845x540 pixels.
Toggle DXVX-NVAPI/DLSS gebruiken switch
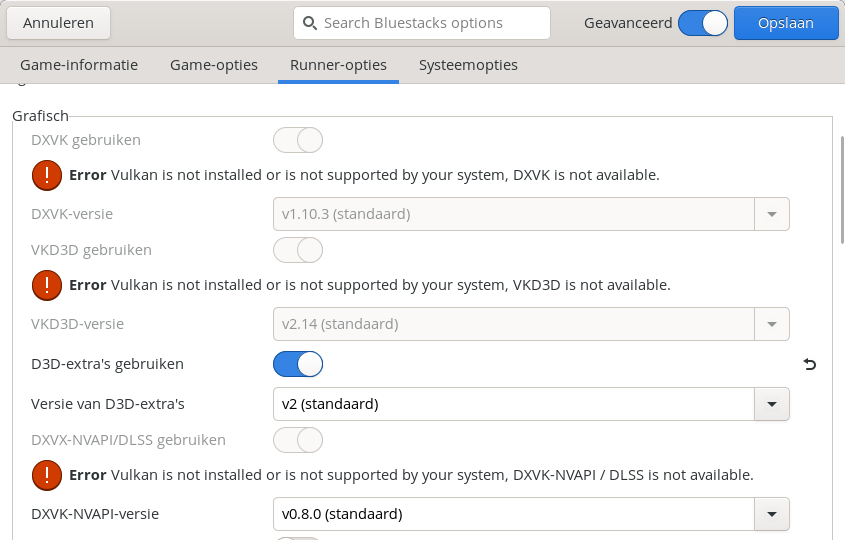pyautogui.click(x=298, y=440)
